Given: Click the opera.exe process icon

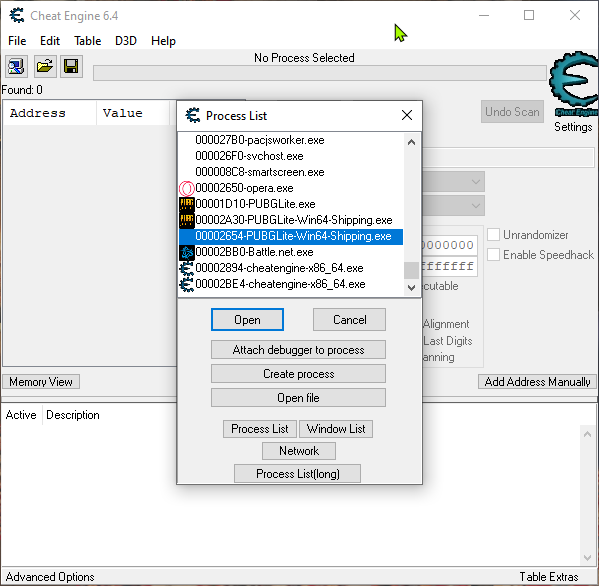Looking at the screenshot, I should click(x=186, y=188).
